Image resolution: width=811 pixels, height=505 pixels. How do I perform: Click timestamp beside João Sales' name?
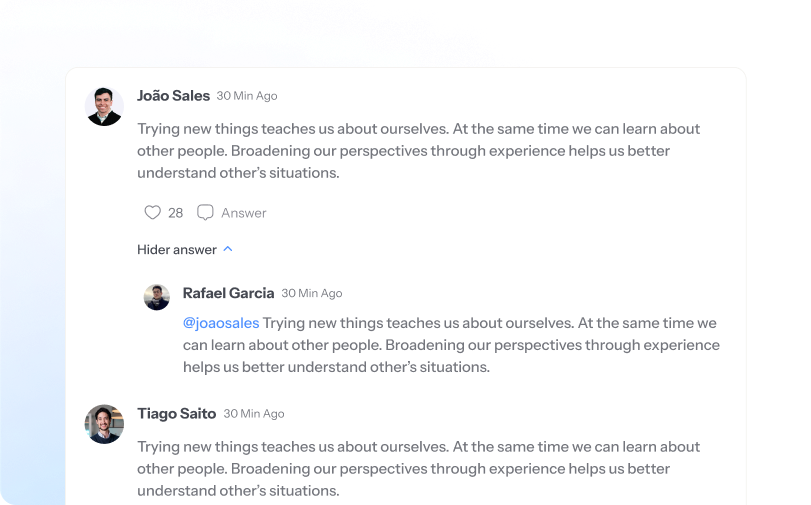247,96
